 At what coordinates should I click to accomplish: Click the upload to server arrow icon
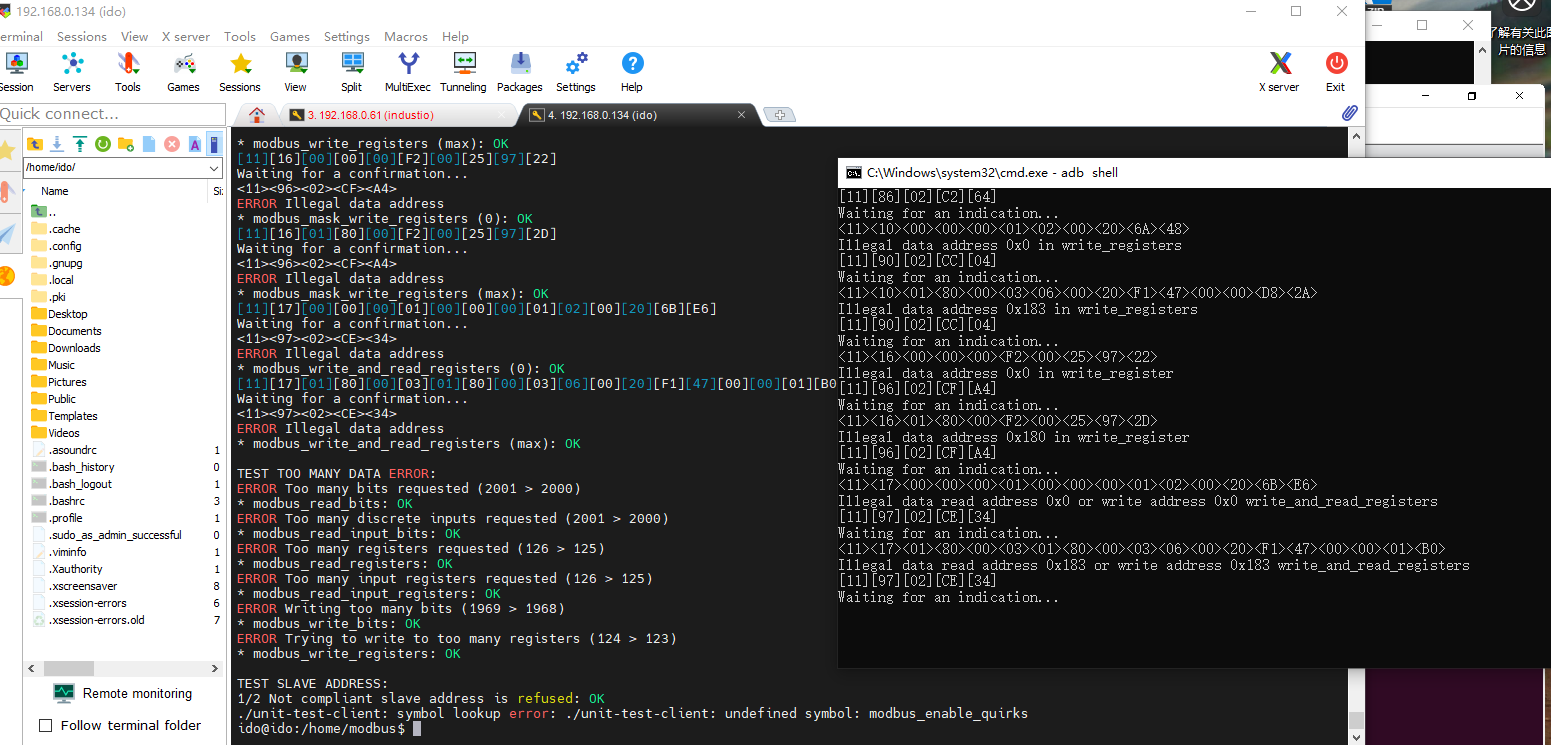[x=79, y=144]
